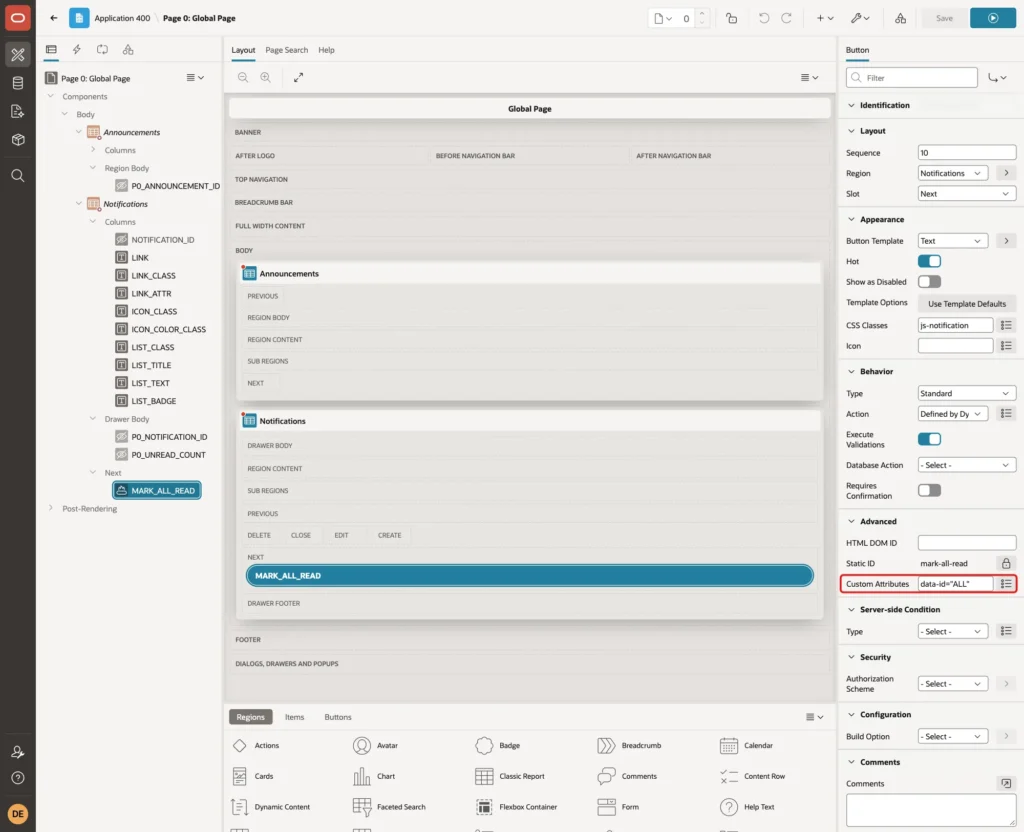Expand Post-Rendering tree node
This screenshot has width=1024, height=832.
pyautogui.click(x=51, y=508)
